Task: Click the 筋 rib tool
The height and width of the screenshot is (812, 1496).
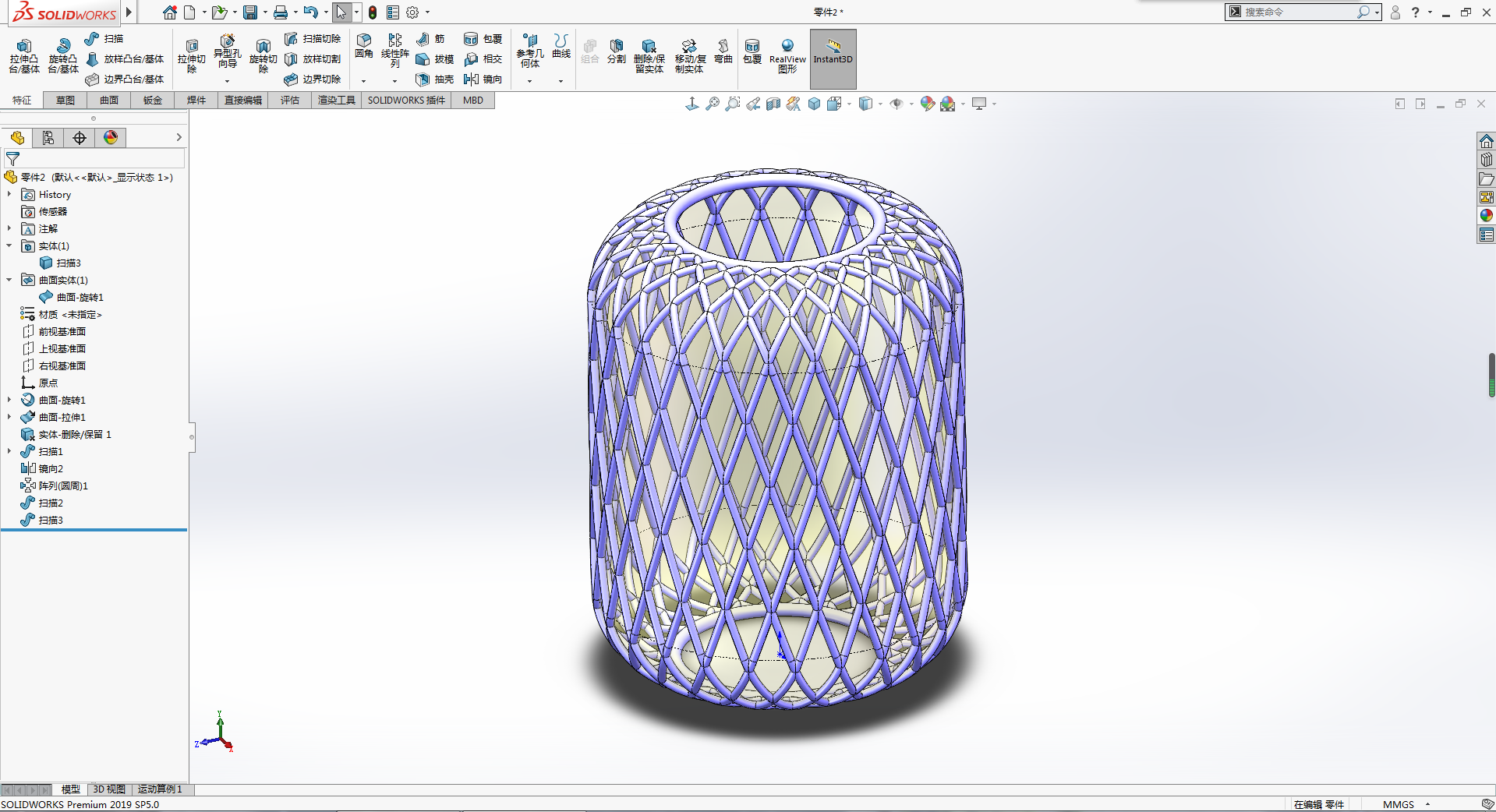Action: 430,38
